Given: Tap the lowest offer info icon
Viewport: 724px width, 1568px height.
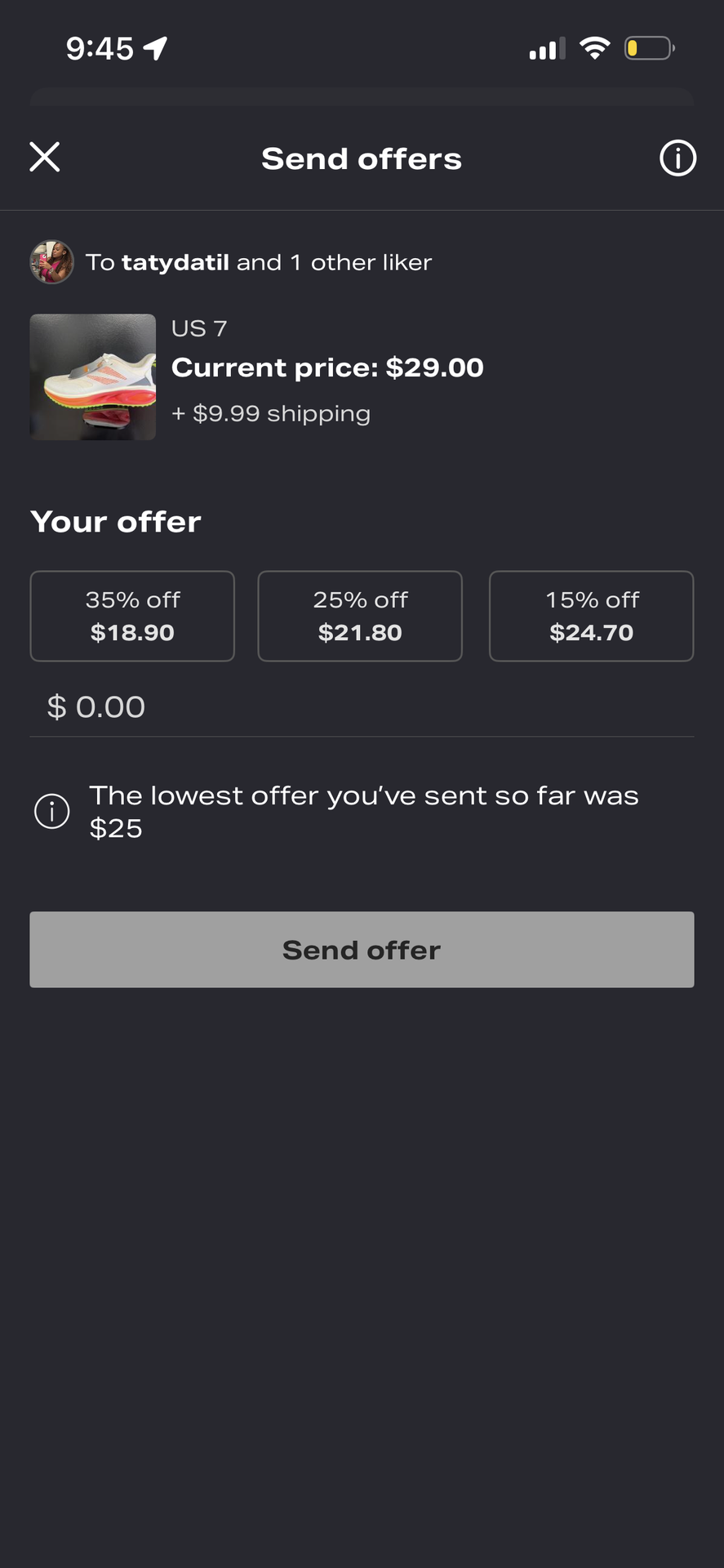Looking at the screenshot, I should 52,812.
